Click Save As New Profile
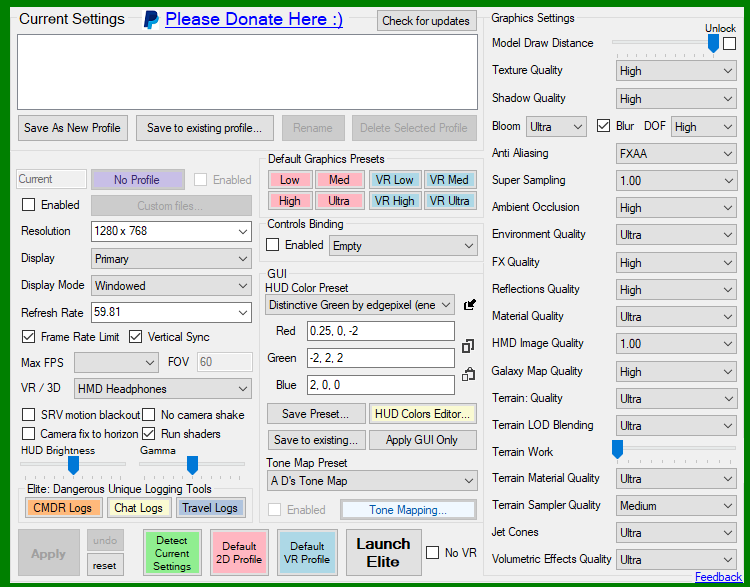The width and height of the screenshot is (750, 587). pyautogui.click(x=73, y=128)
